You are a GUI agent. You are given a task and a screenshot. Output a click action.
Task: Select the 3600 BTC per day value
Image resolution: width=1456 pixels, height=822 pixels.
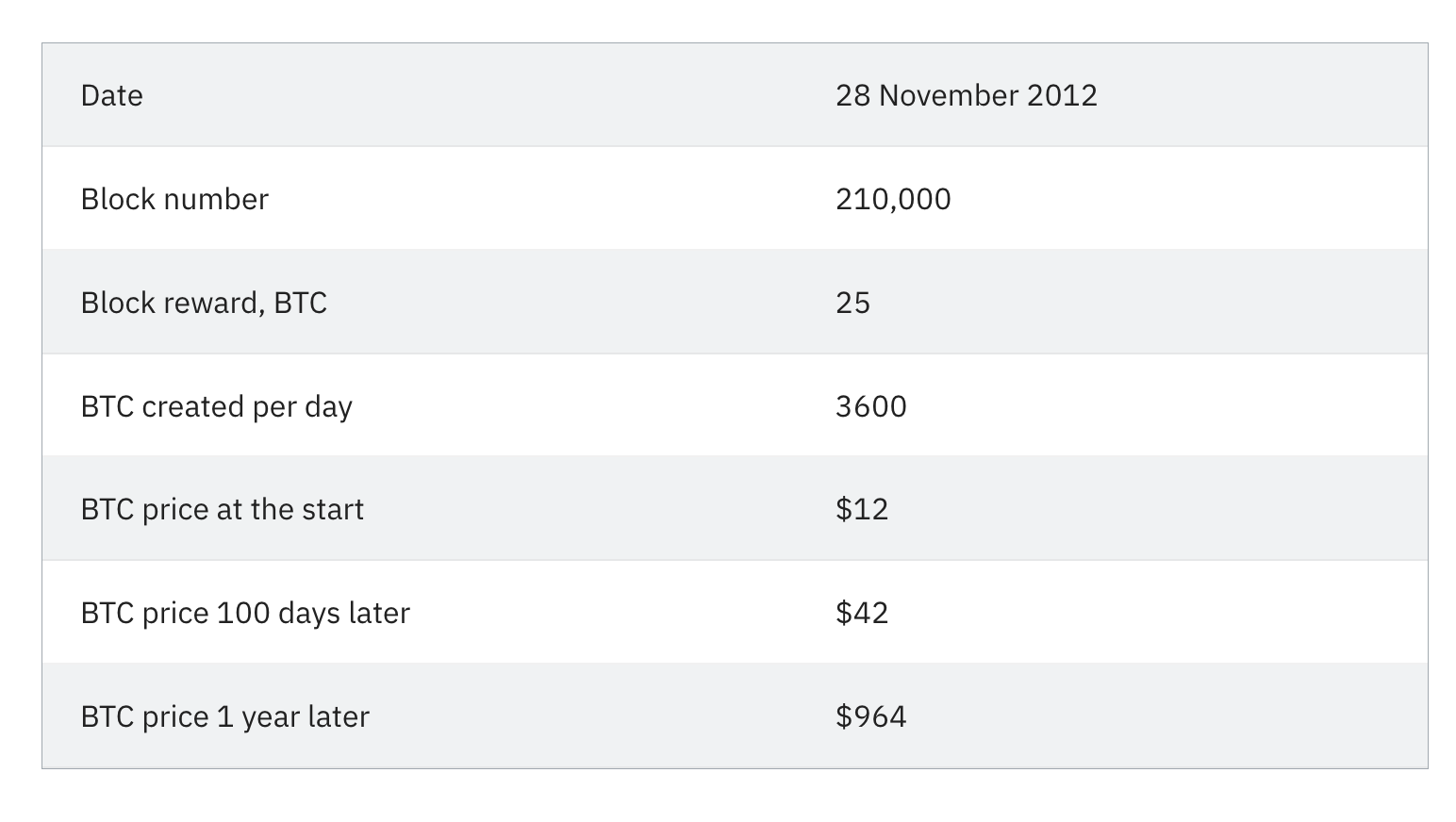click(x=870, y=406)
